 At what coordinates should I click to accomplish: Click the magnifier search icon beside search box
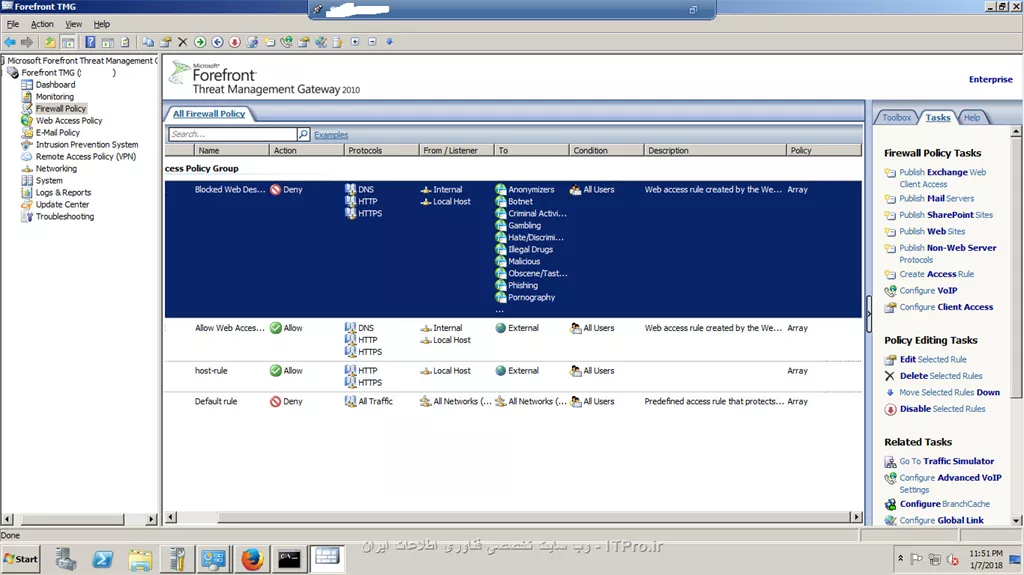(304, 134)
